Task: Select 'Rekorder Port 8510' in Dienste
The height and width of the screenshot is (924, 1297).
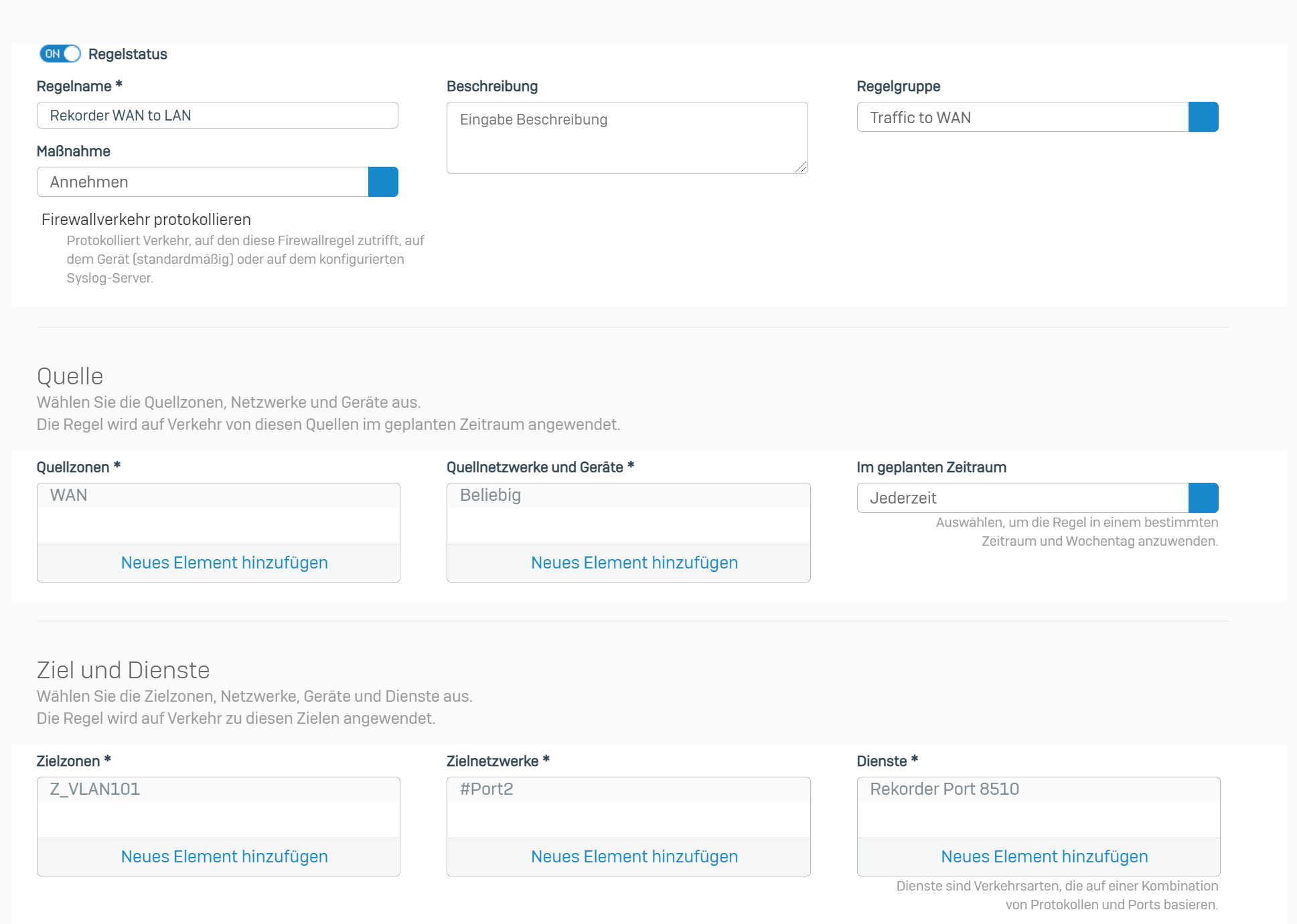Action: pos(1039,789)
